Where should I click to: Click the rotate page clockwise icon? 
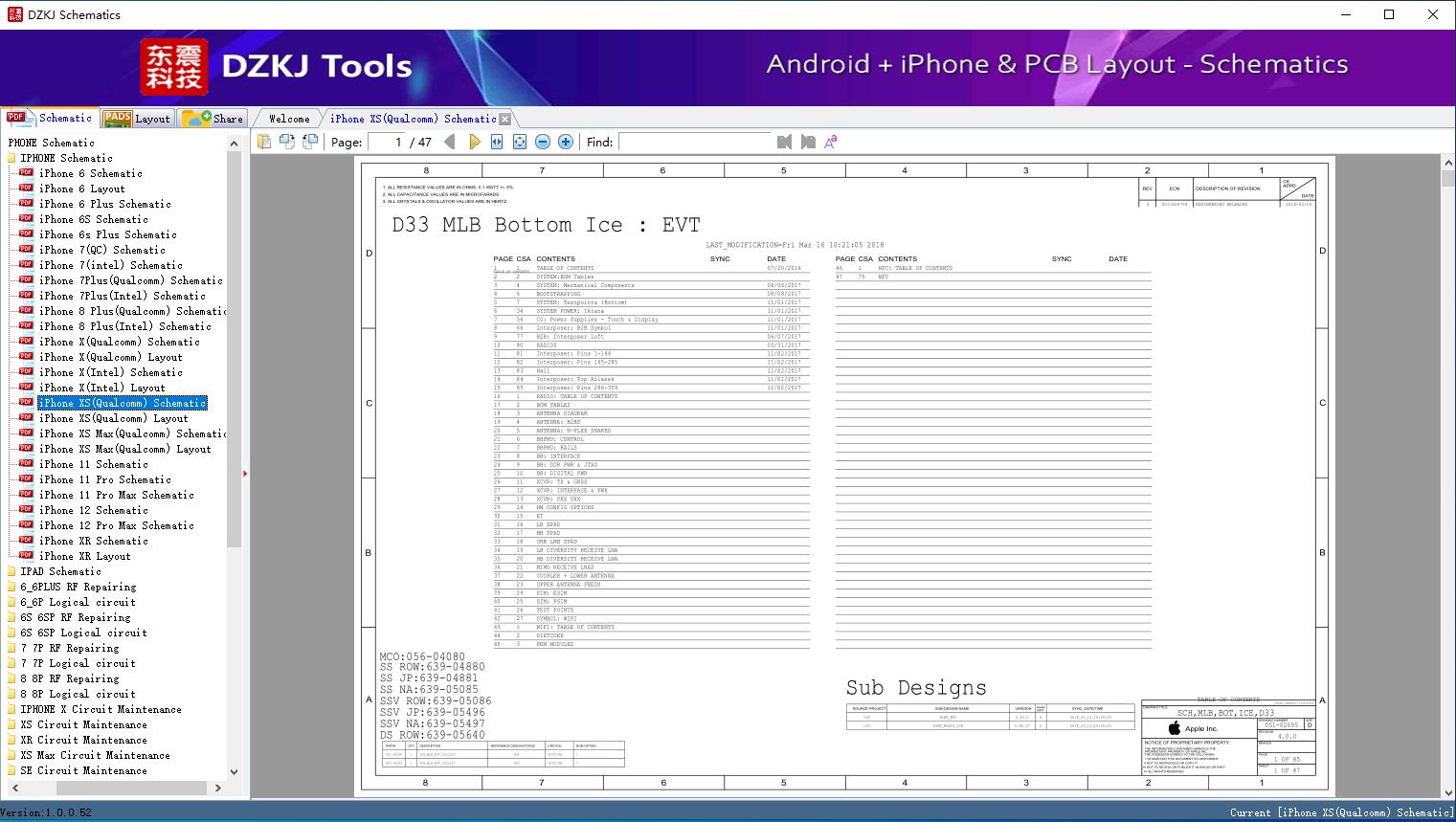pos(287,142)
